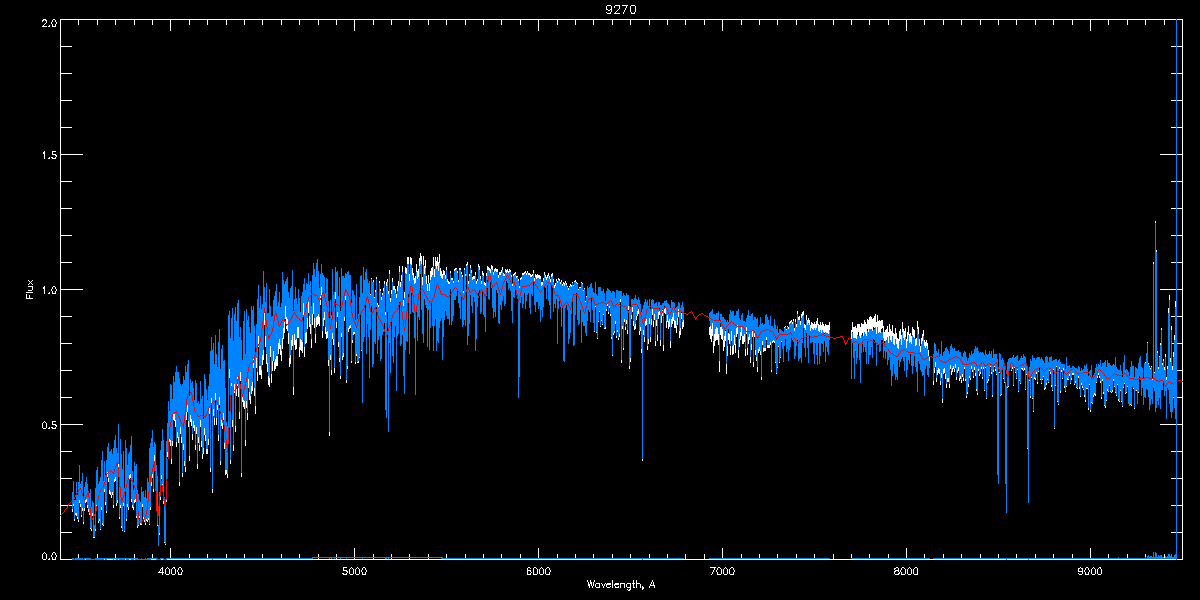Click the Wavelength, A x-axis label

pyautogui.click(x=621, y=585)
